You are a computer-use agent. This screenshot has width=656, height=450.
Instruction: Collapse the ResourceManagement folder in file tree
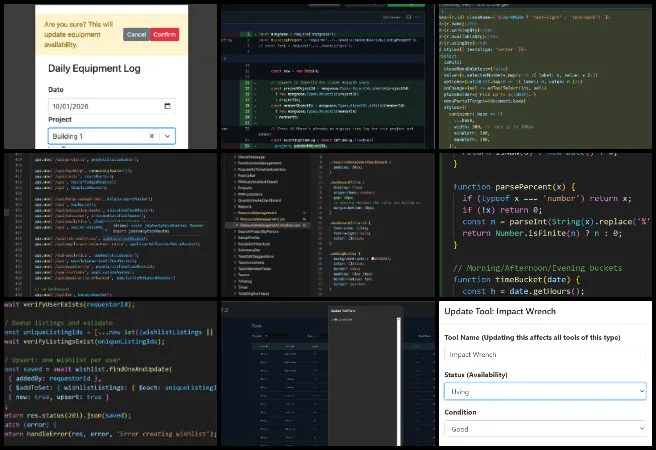coord(258,213)
